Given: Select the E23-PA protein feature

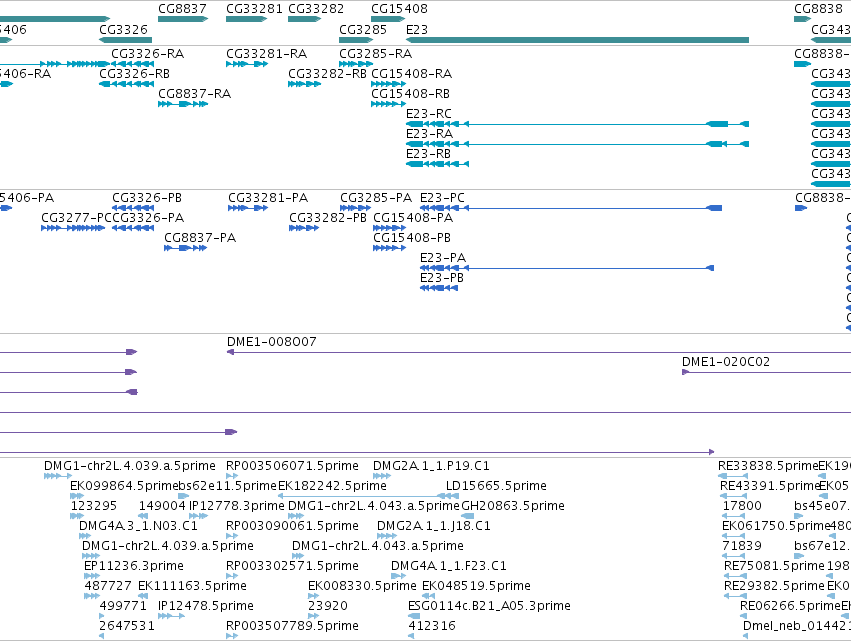Looking at the screenshot, I should coord(567,268).
